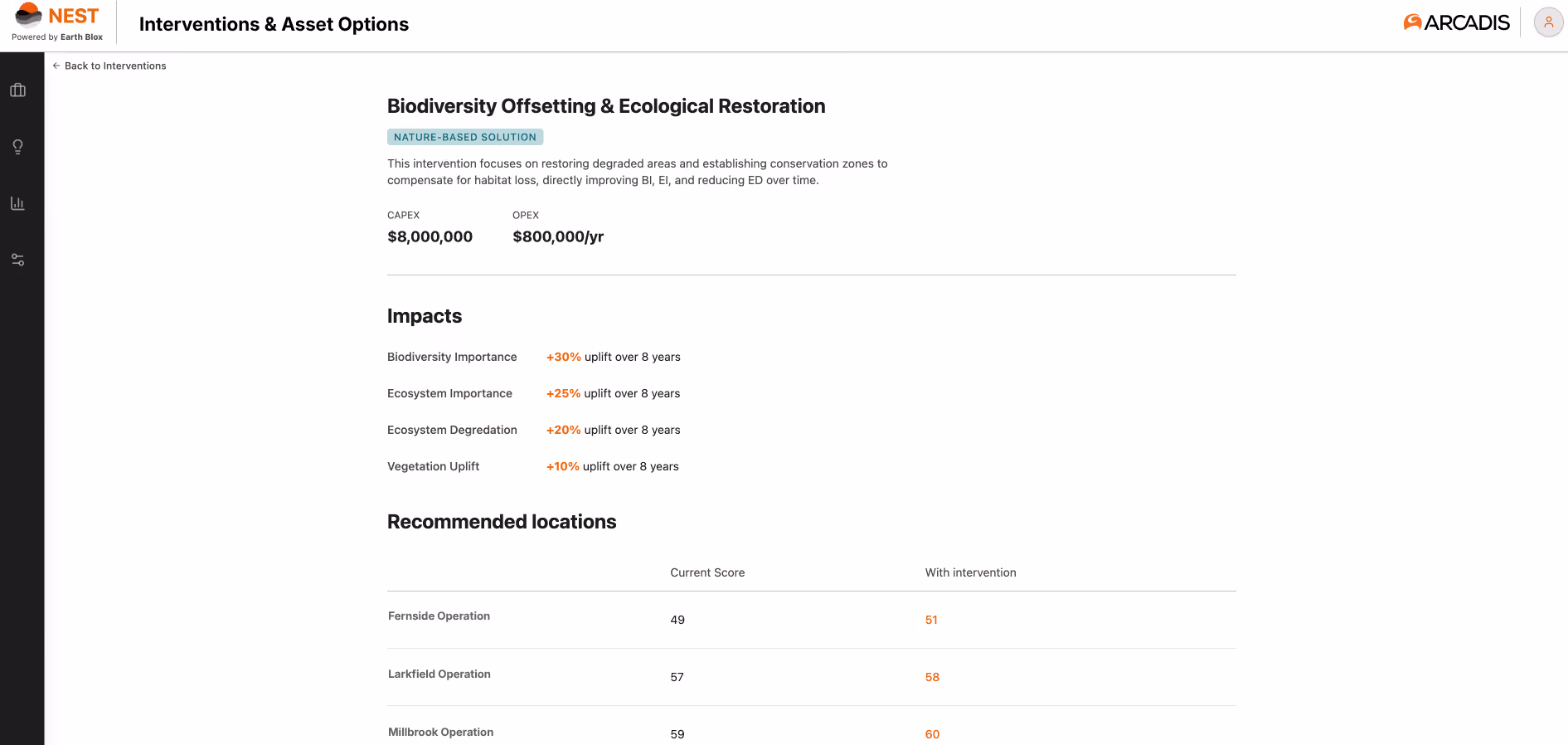Open the briefcase portfolio icon in sidebar
Screen dimensions: 1568x745
tap(17, 90)
